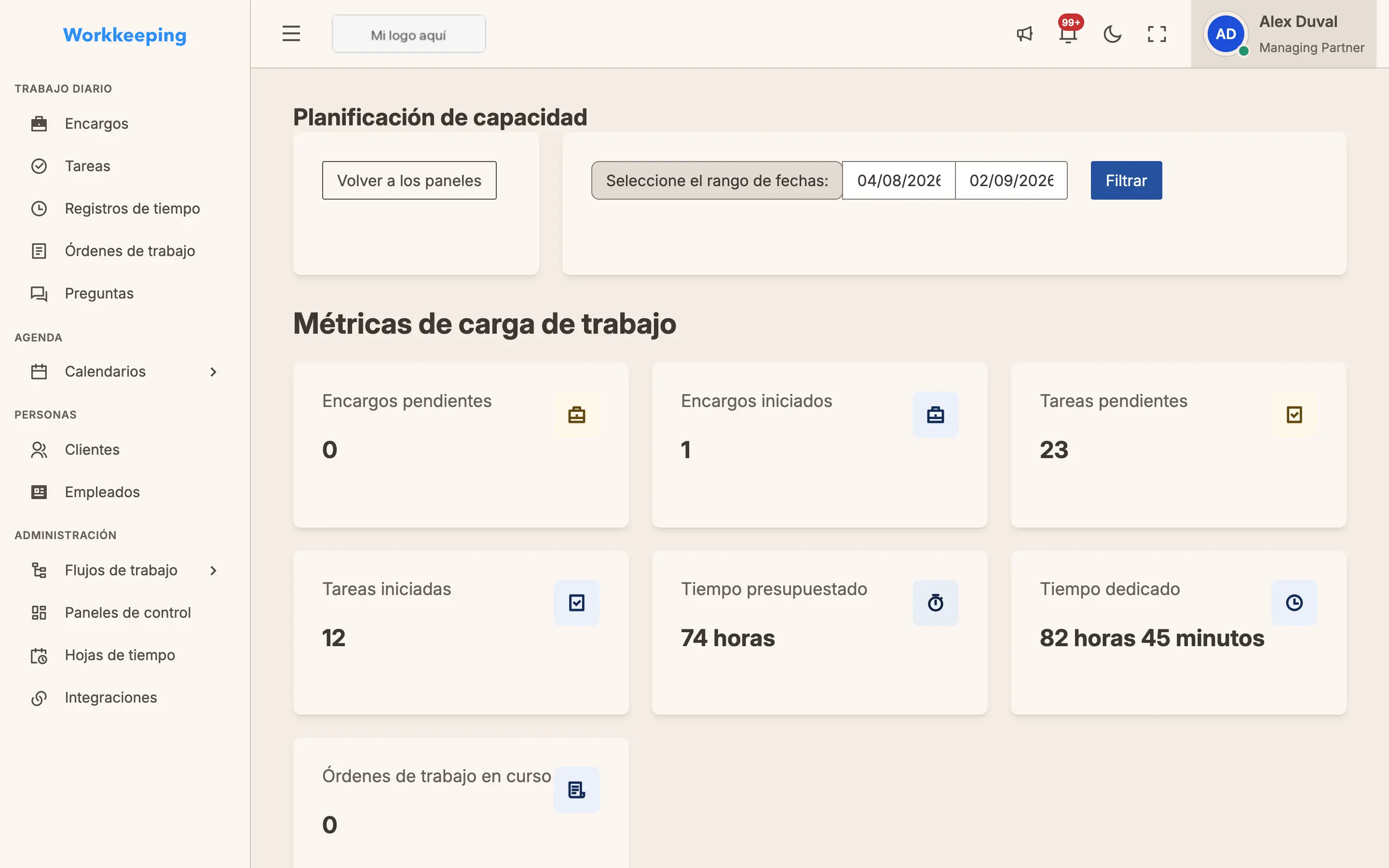
Task: Click the 'Seleccione el rango de fechas:' label
Action: pos(717,180)
